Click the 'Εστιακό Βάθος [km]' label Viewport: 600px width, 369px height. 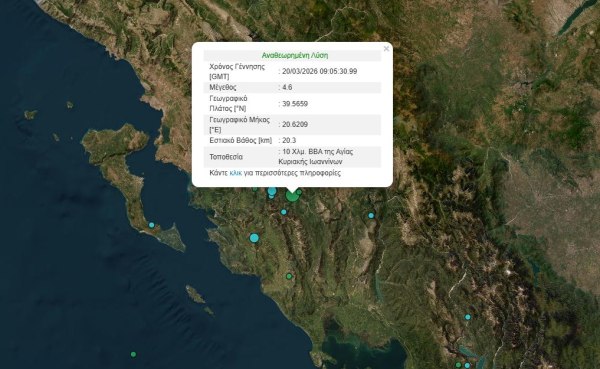tap(240, 140)
